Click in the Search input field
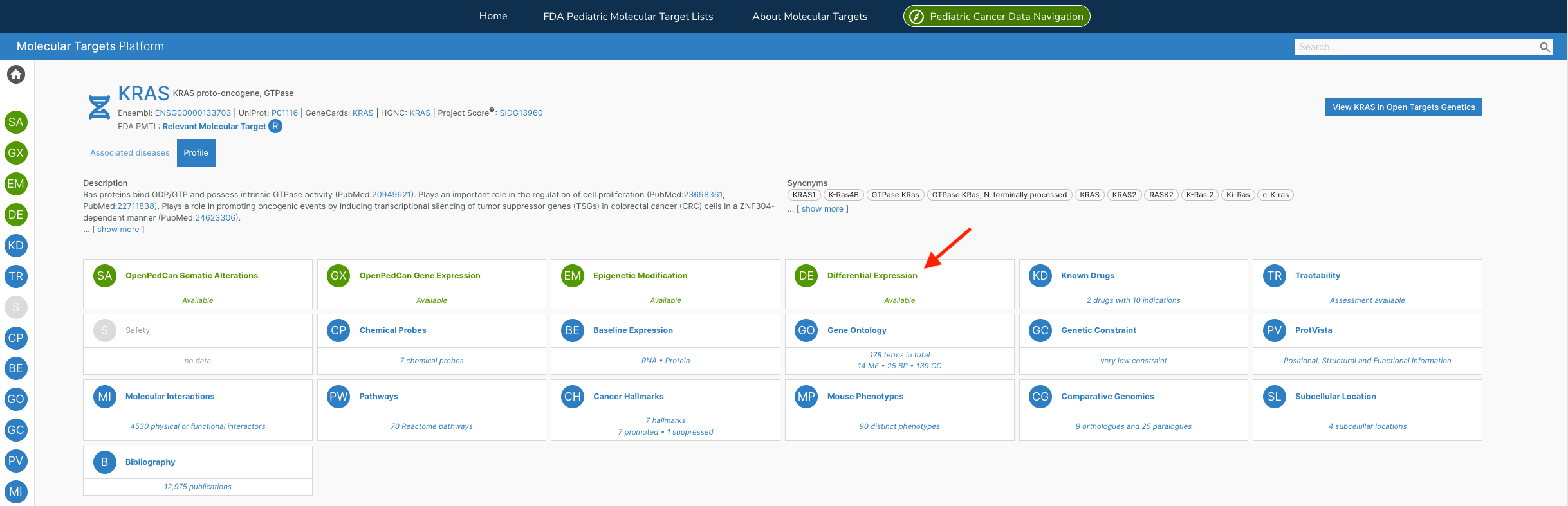Viewport: 1568px width, 506px height. 1416,47
